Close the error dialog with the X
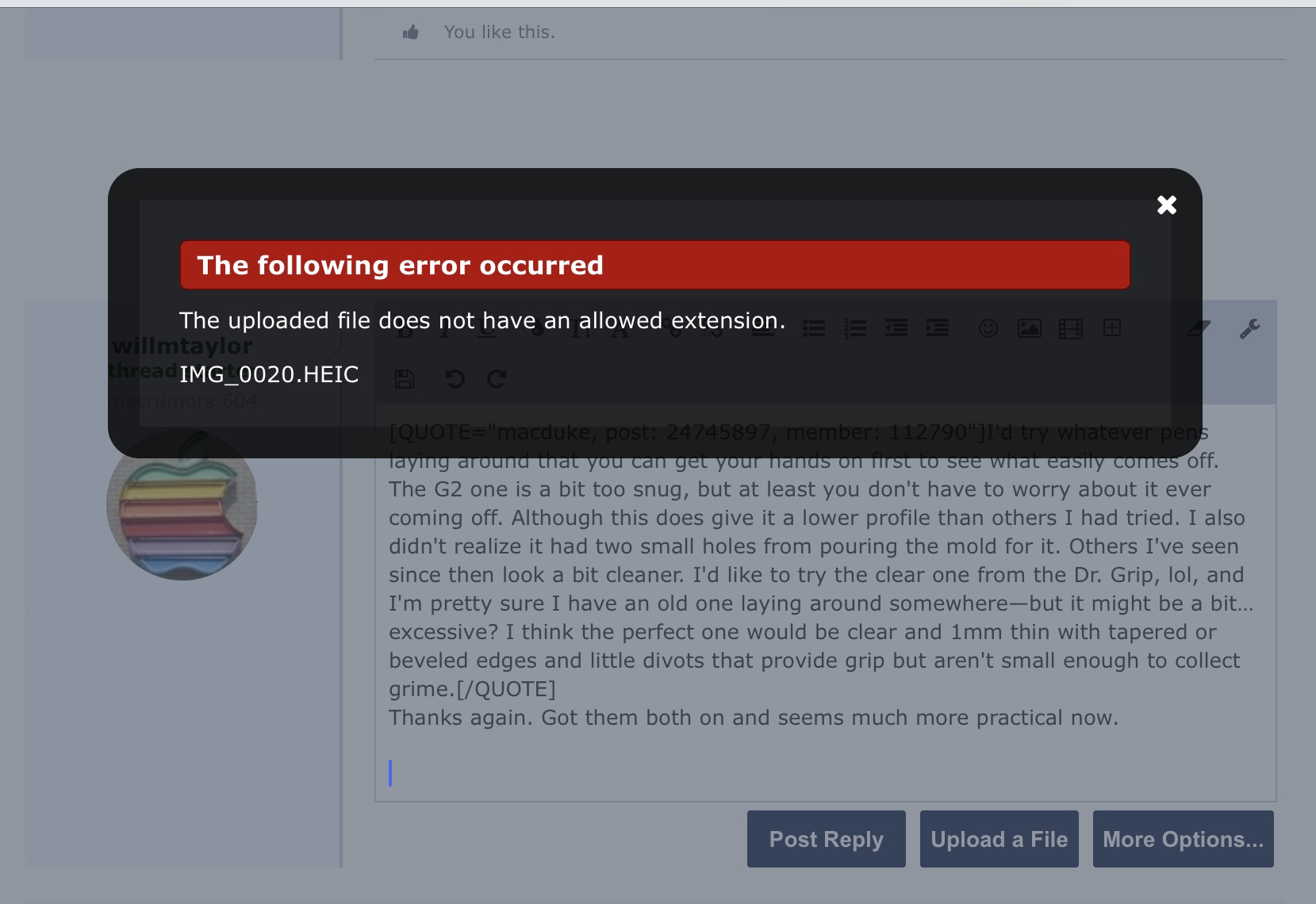This screenshot has width=1316, height=904. 1167,205
